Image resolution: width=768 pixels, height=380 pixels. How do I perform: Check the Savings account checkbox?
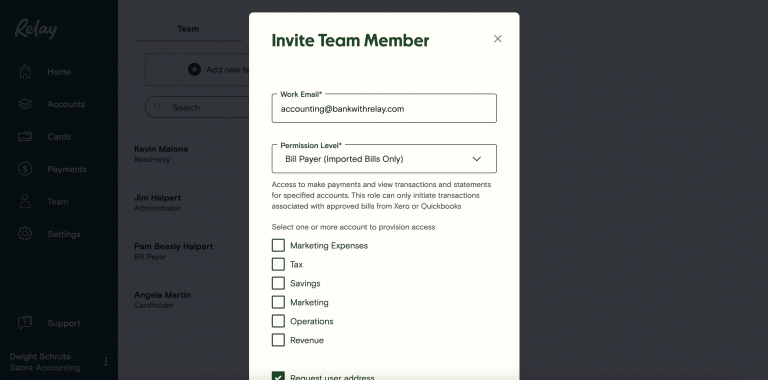pos(278,283)
